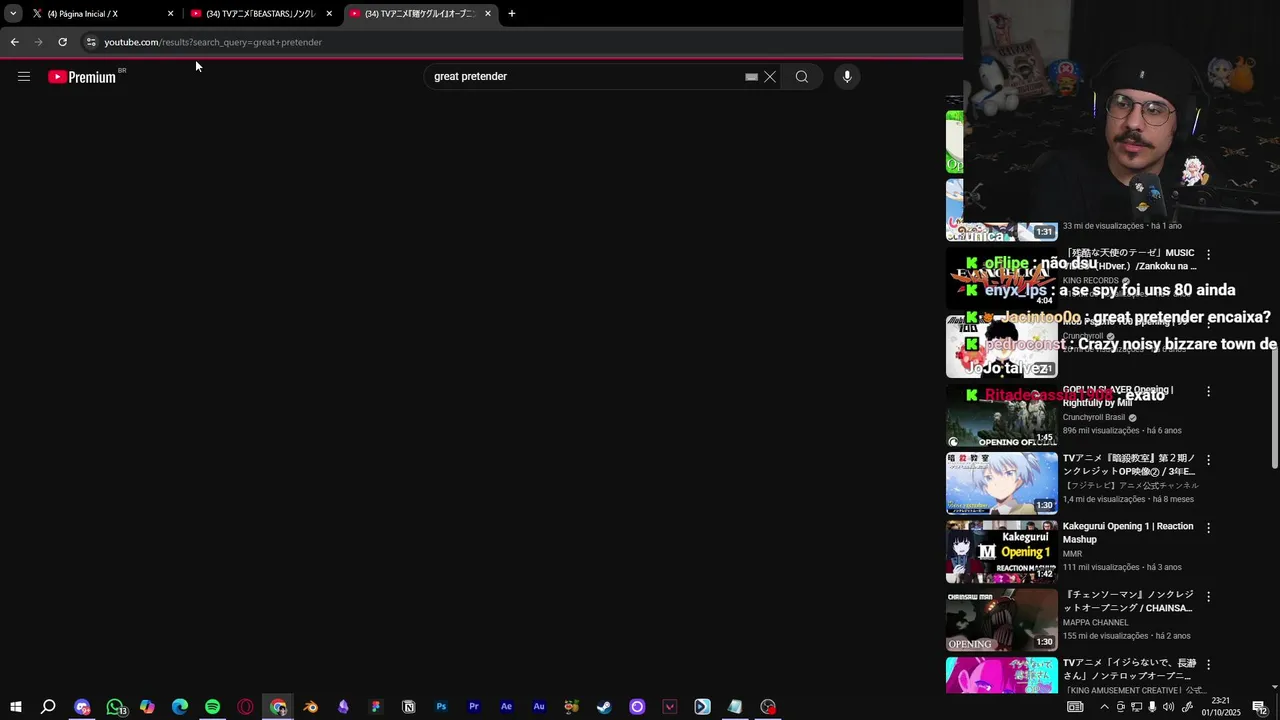Show hidden system tray icons chevron
This screenshot has width=1280, height=720.
coord(1105,707)
